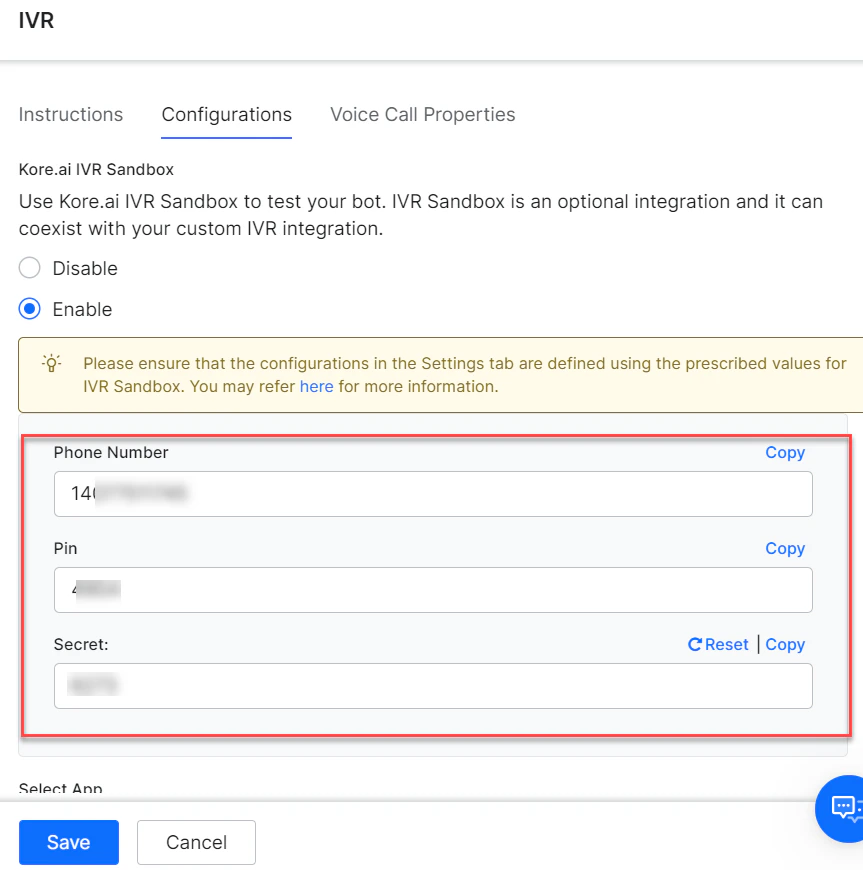
Task: Open the Select App section
Action: (x=60, y=788)
